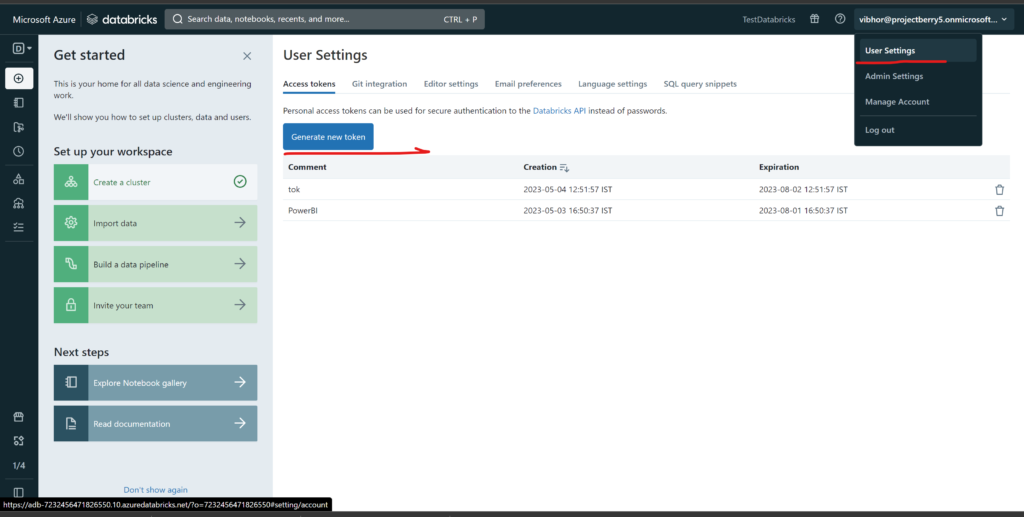Viewport: 1024px width, 517px height.
Task: Click the 1/4 onboarding progress indicator
Action: tap(19, 465)
